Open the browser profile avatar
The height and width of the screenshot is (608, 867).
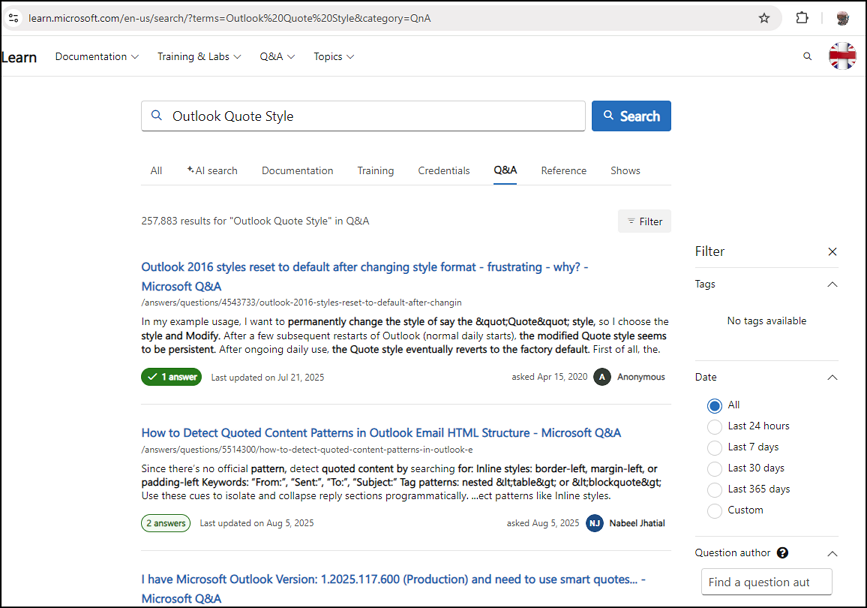tap(843, 18)
